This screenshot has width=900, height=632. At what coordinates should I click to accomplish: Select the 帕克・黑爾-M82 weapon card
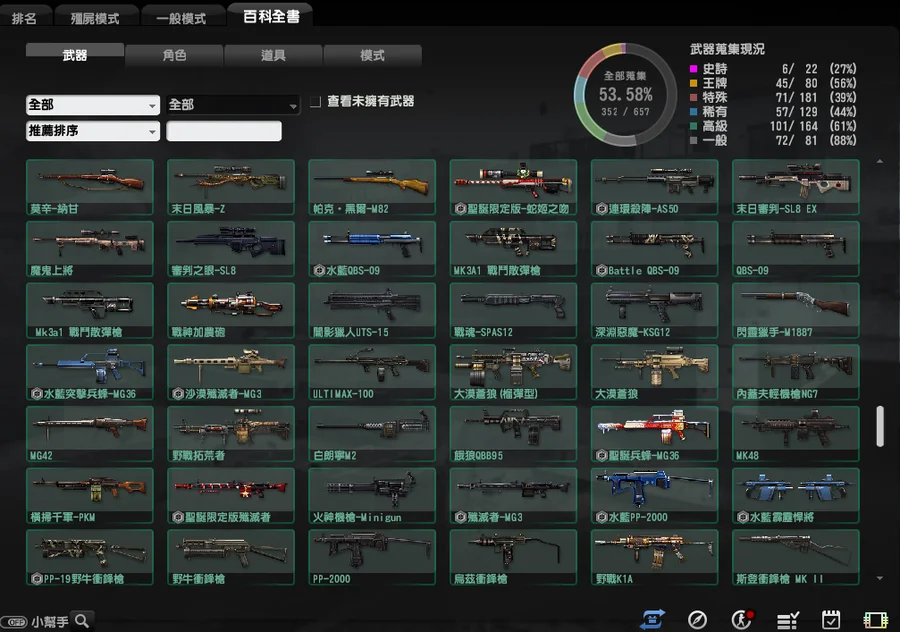[x=372, y=187]
